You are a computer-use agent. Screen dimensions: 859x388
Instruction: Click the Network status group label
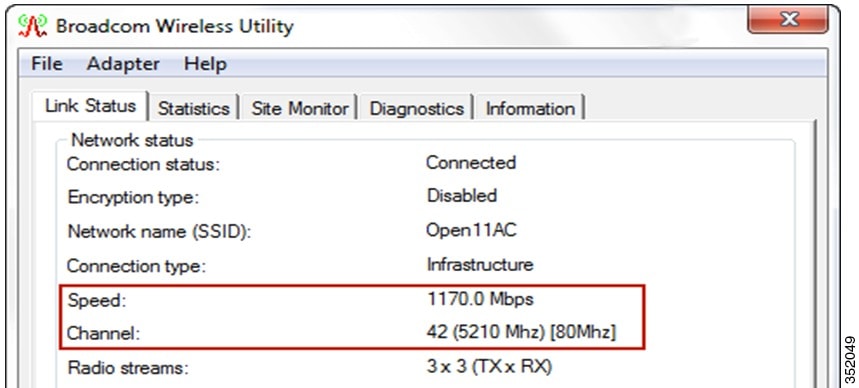[x=132, y=140]
